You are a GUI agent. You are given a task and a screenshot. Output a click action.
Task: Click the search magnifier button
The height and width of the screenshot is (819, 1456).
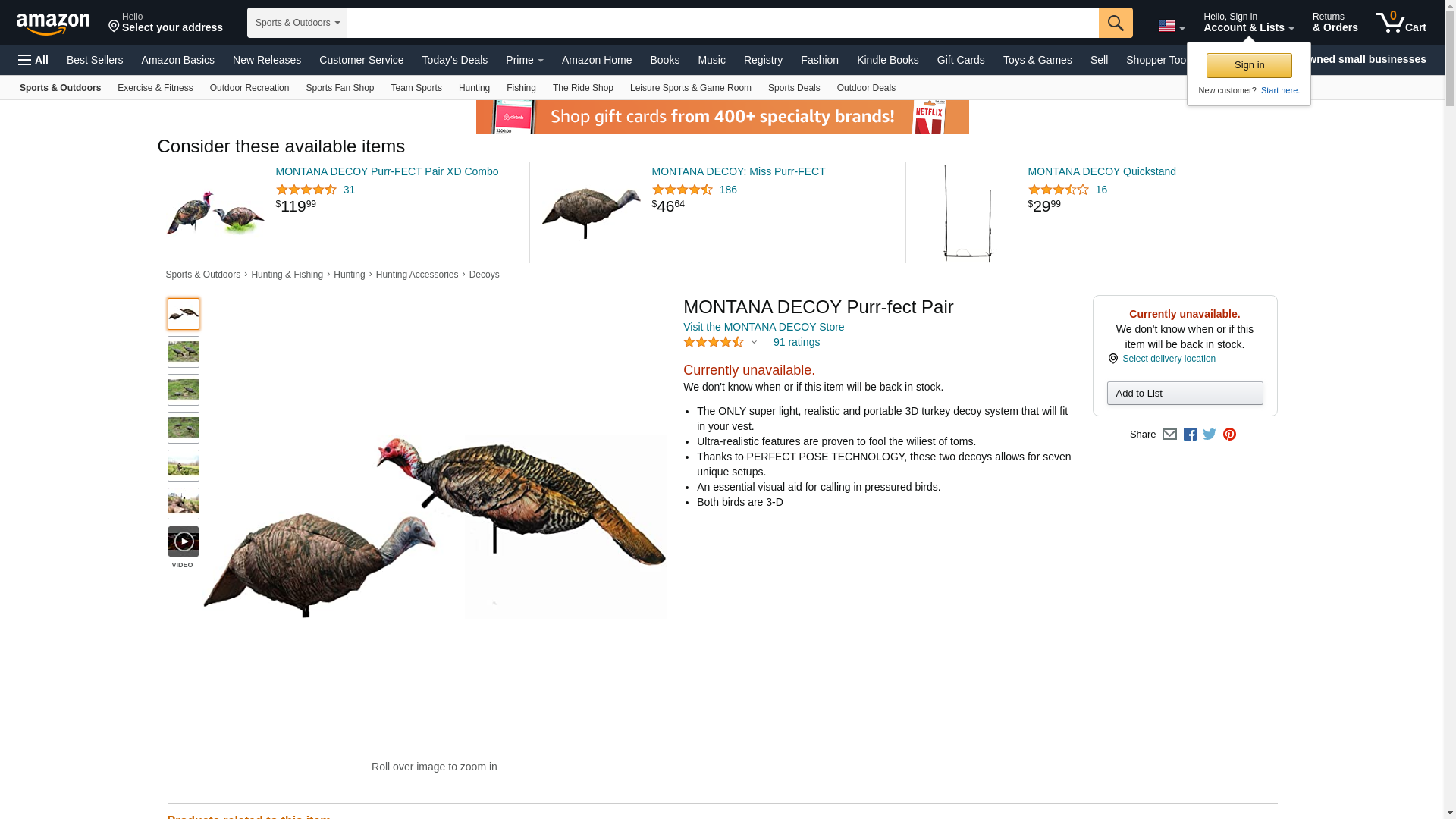tap(1116, 23)
